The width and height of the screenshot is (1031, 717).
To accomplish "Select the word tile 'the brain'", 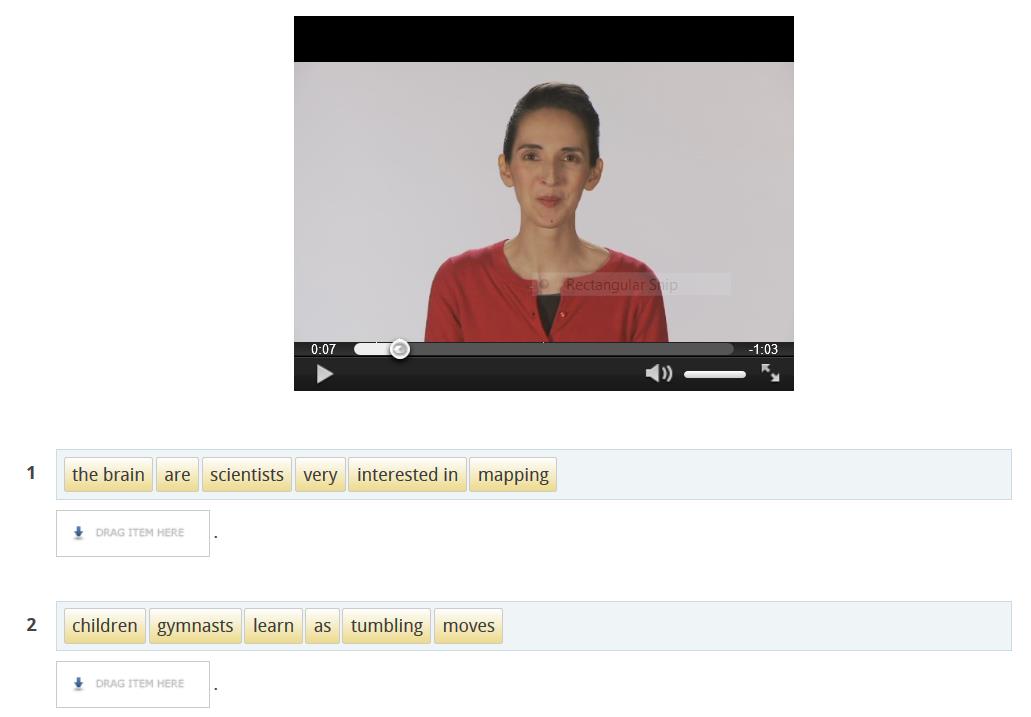I will (108, 475).
